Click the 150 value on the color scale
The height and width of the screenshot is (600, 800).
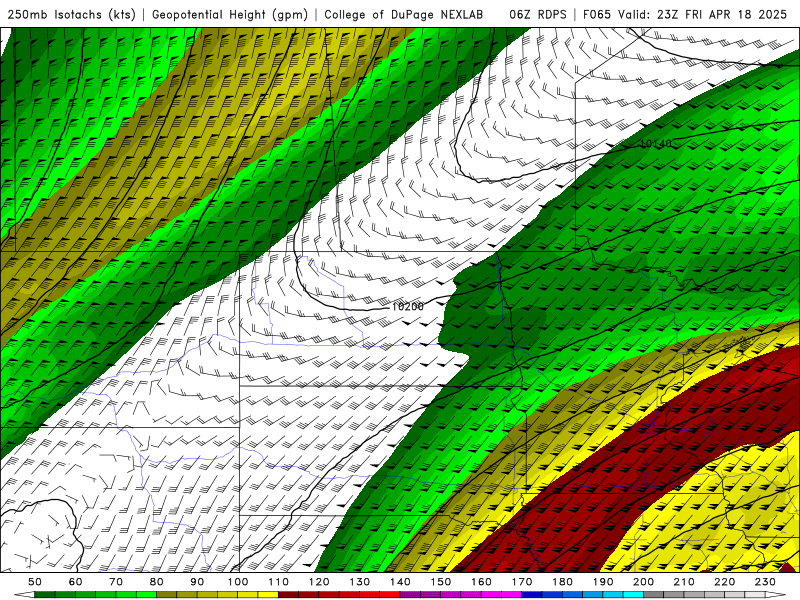point(441,582)
